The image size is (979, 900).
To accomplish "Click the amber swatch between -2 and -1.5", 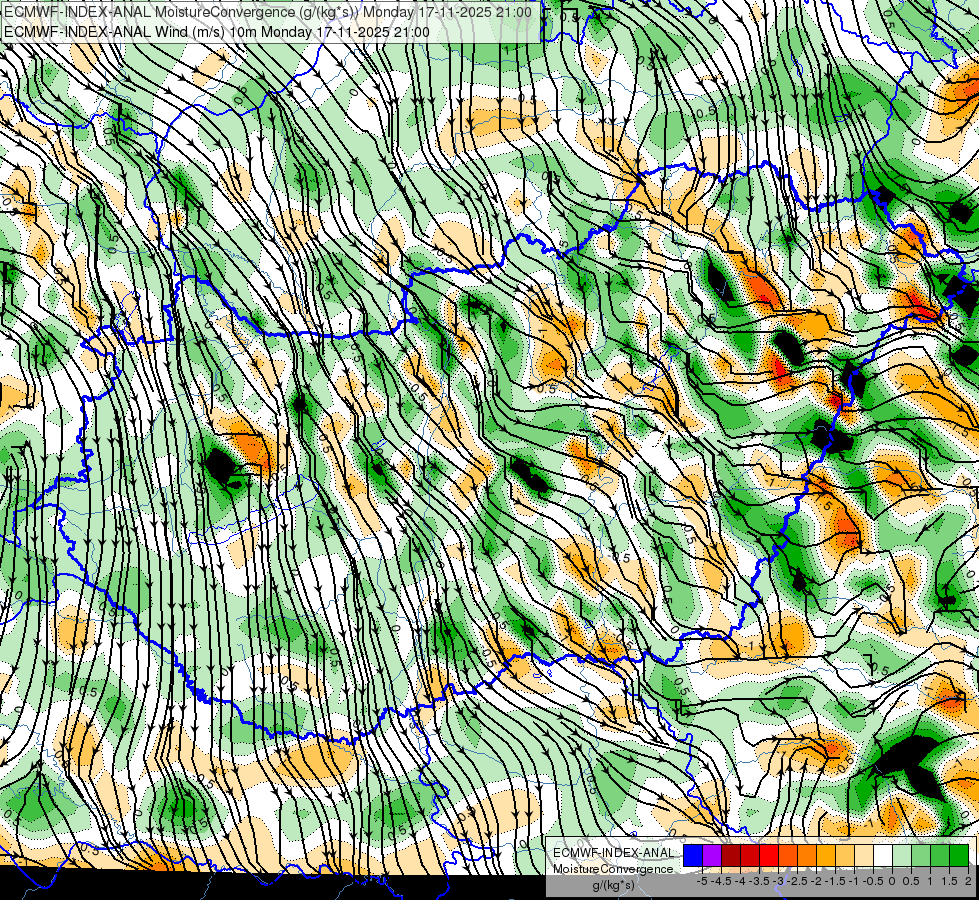I will pos(826,856).
